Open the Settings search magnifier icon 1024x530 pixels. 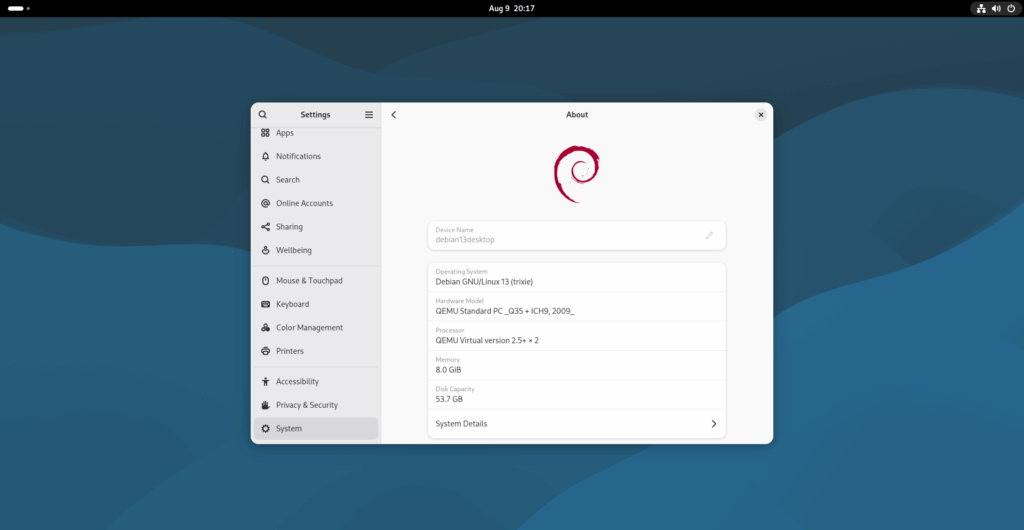[x=263, y=114]
